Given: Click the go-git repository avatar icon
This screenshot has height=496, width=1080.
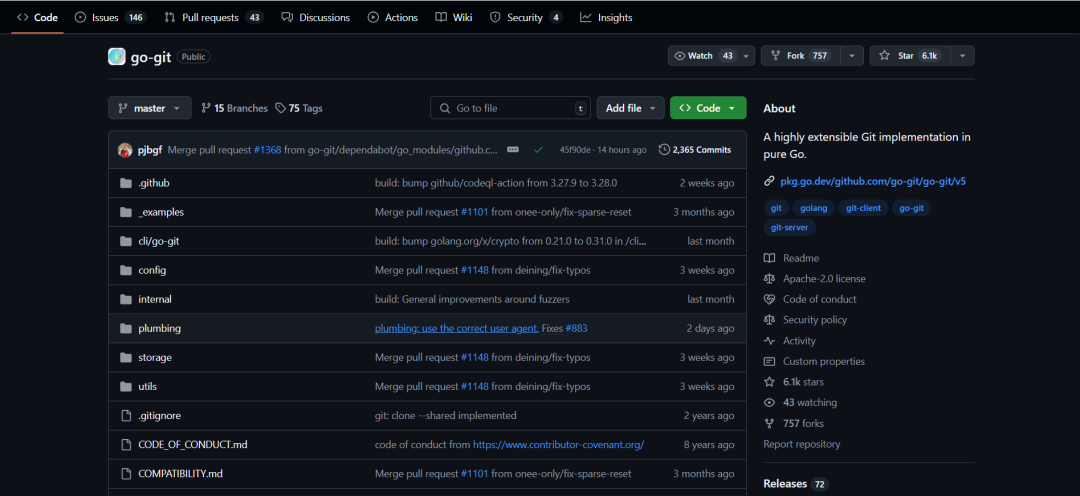Looking at the screenshot, I should point(116,56).
